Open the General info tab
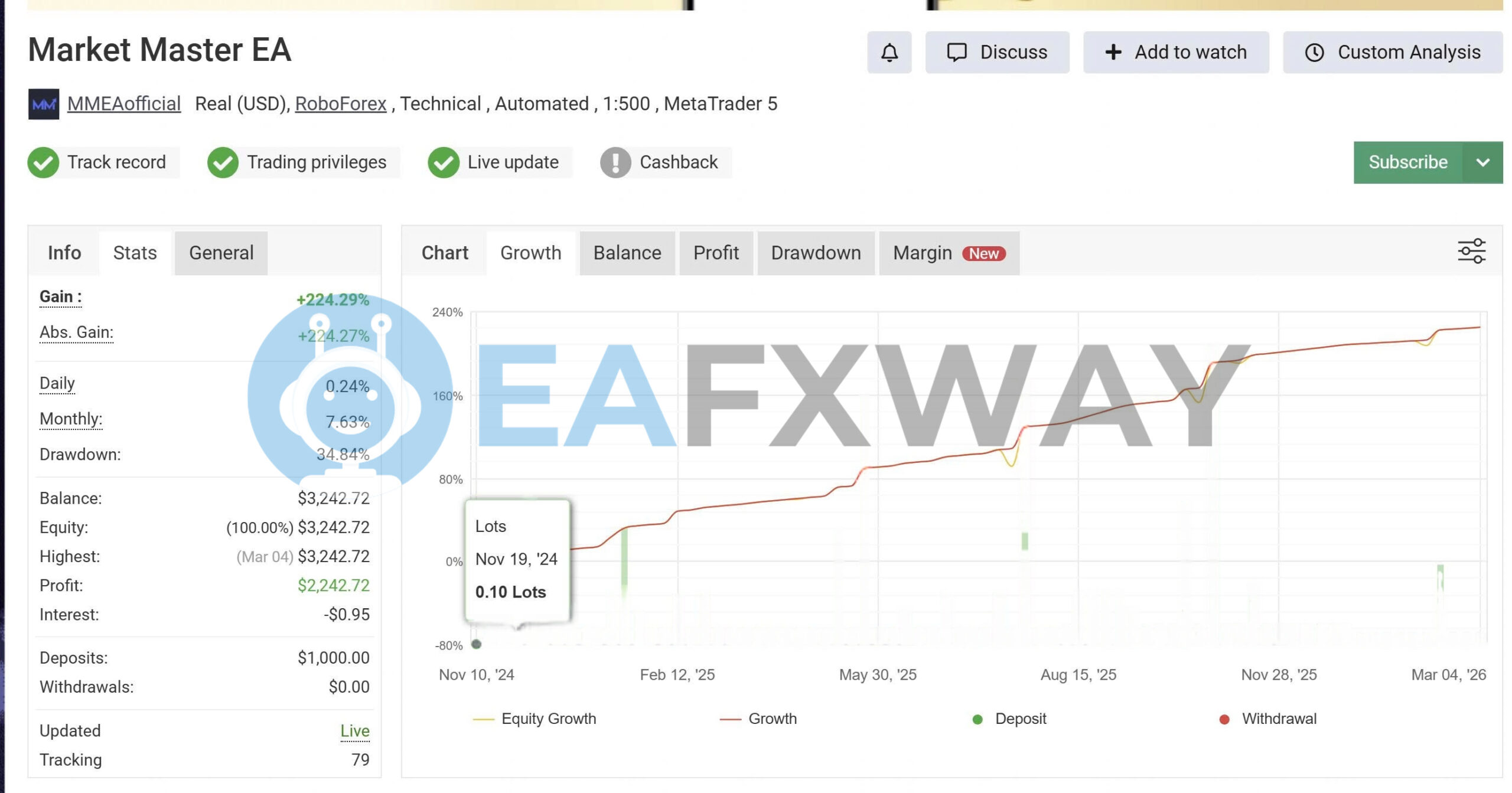1512x793 pixels. [x=221, y=253]
